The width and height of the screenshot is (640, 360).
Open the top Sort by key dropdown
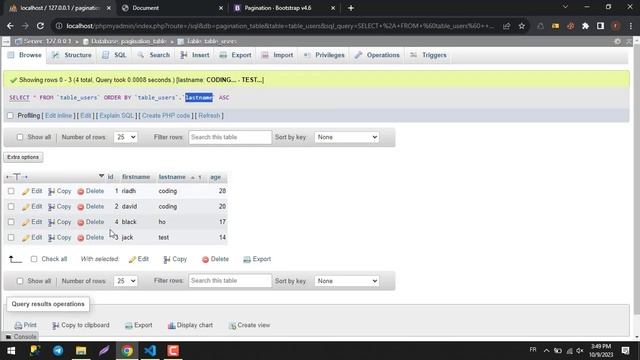(x=347, y=137)
